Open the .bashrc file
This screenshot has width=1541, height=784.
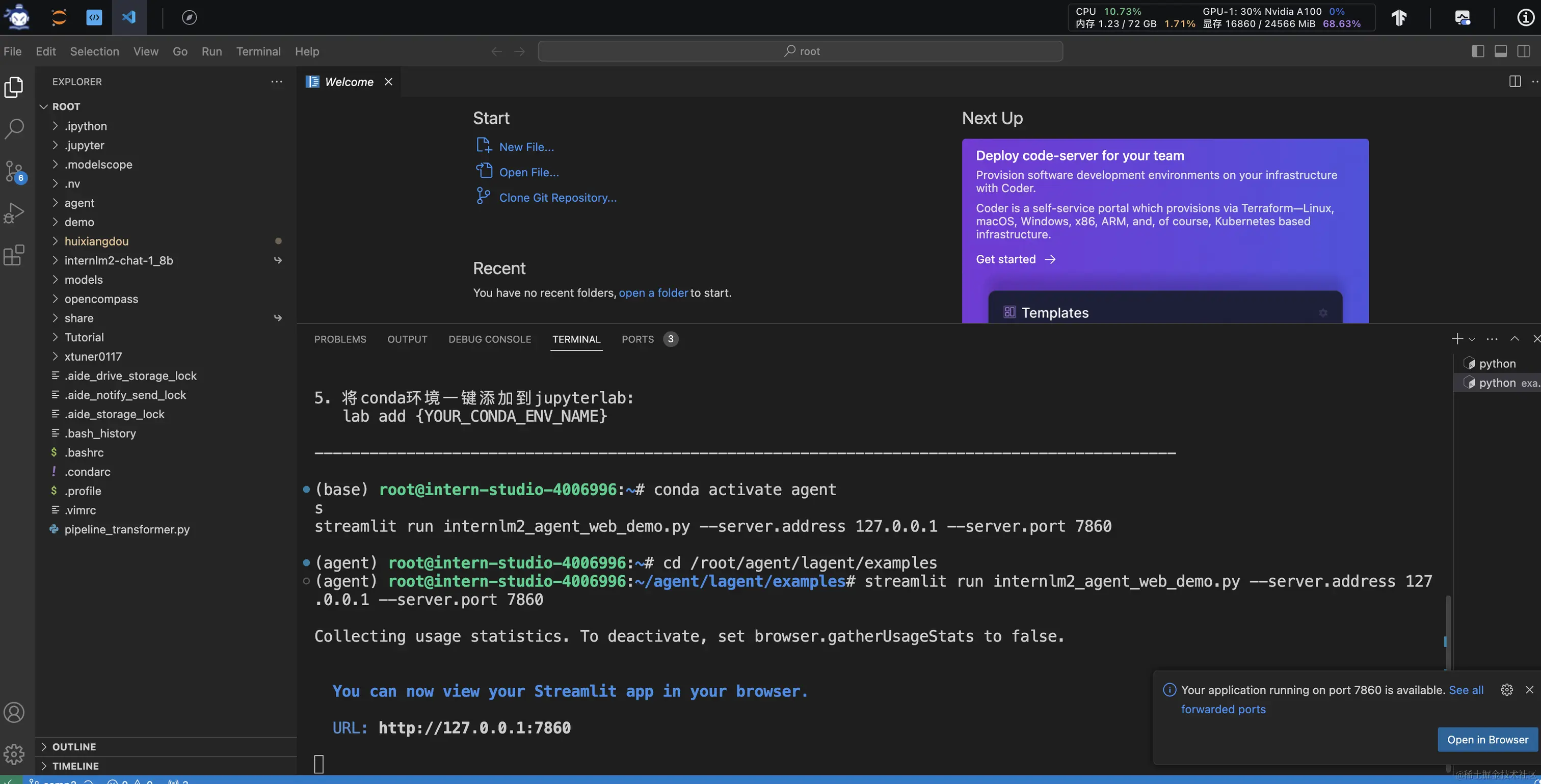(x=166, y=453)
